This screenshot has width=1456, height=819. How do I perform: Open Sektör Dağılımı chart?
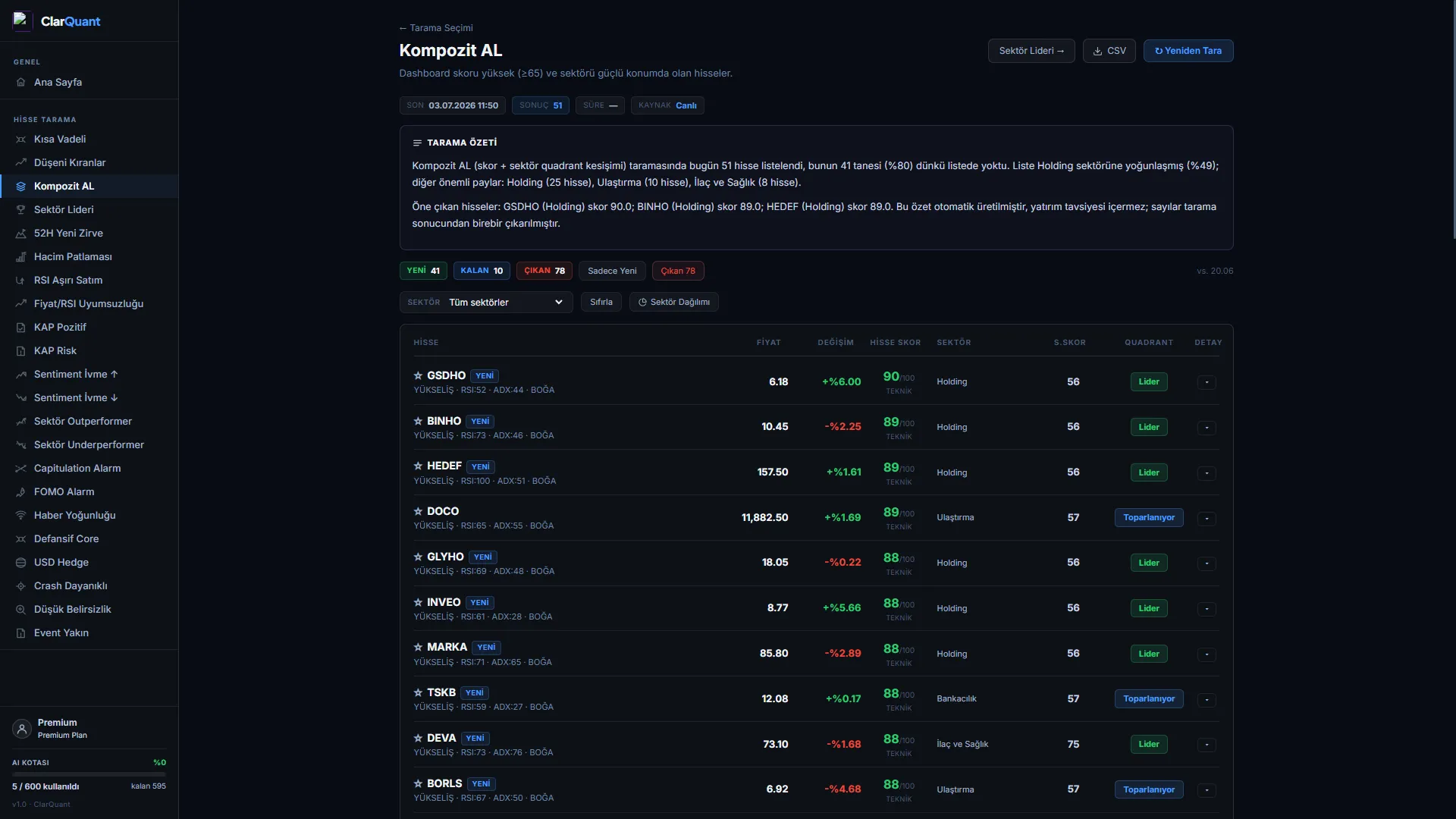pos(674,302)
